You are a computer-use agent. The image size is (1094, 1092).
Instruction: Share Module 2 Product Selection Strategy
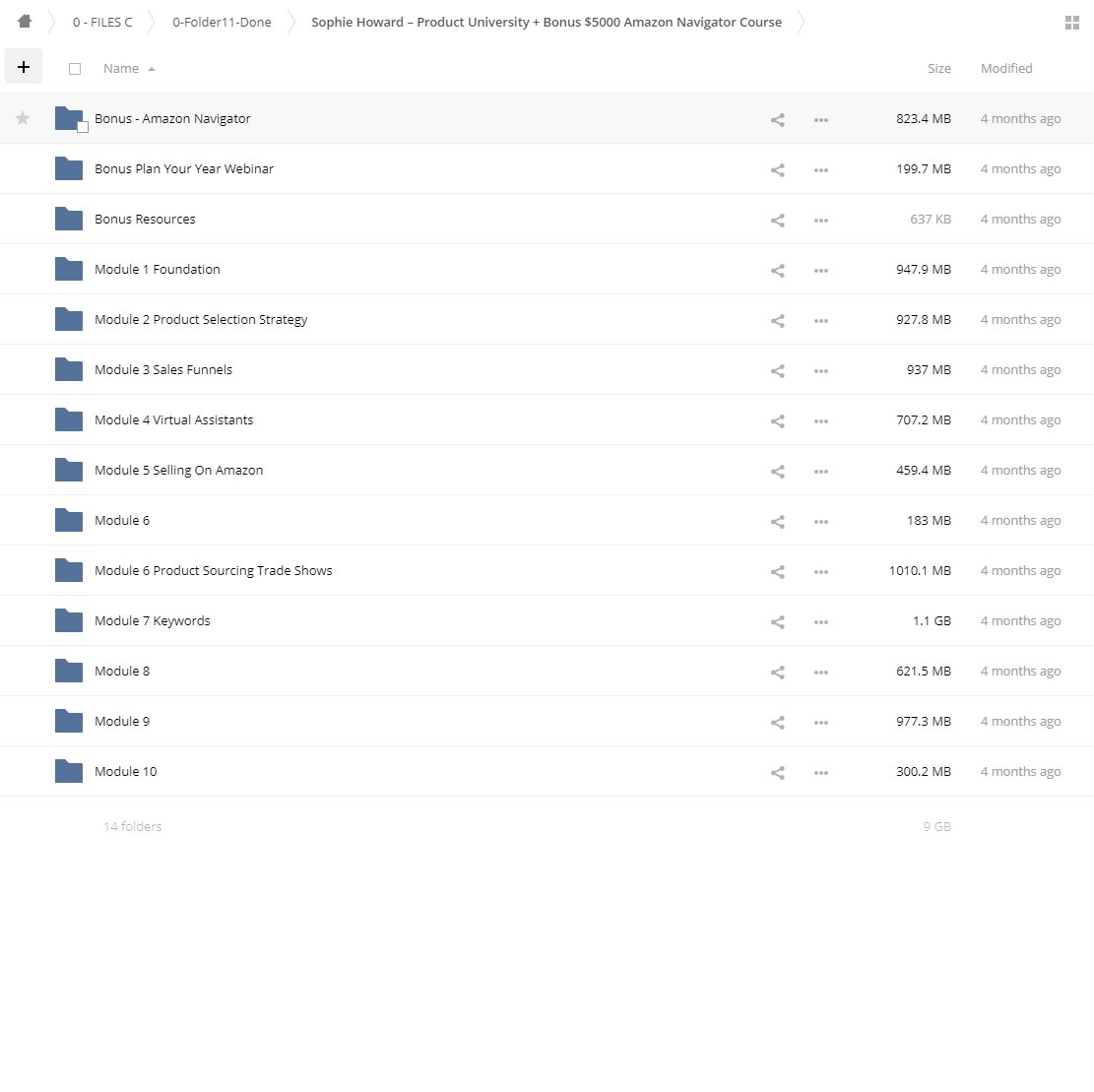click(777, 321)
